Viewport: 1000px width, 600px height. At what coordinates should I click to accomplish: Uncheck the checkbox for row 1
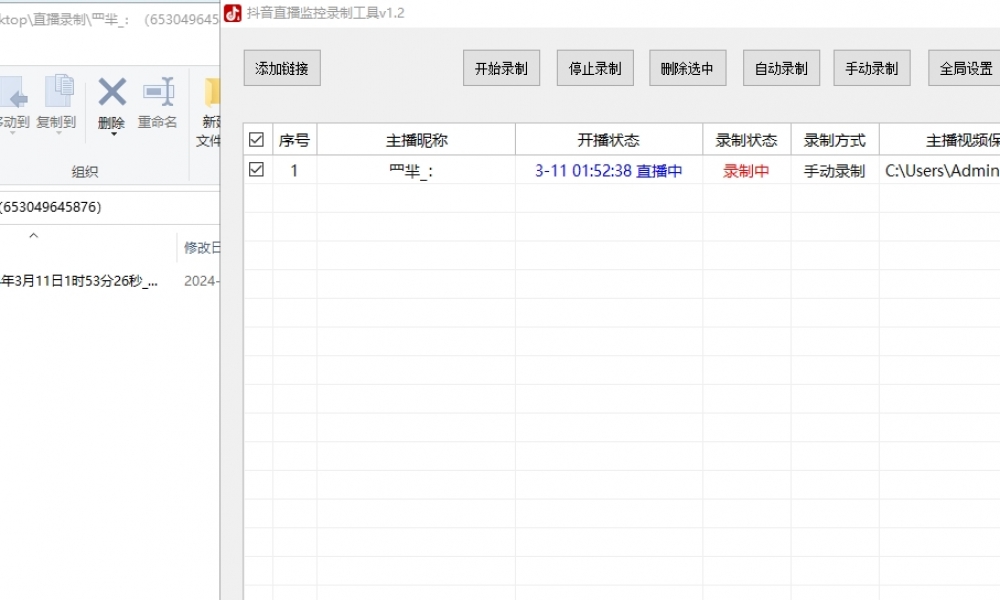[257, 170]
